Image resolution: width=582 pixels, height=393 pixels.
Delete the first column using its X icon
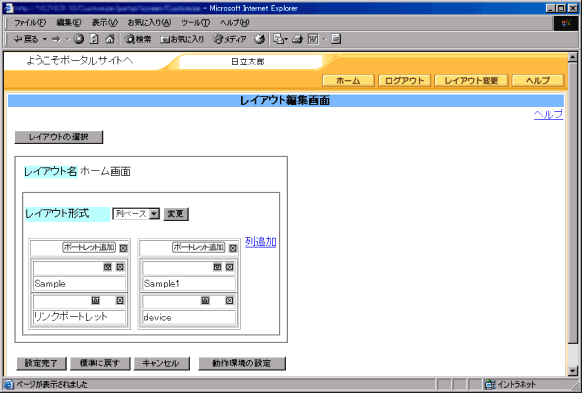tap(123, 248)
